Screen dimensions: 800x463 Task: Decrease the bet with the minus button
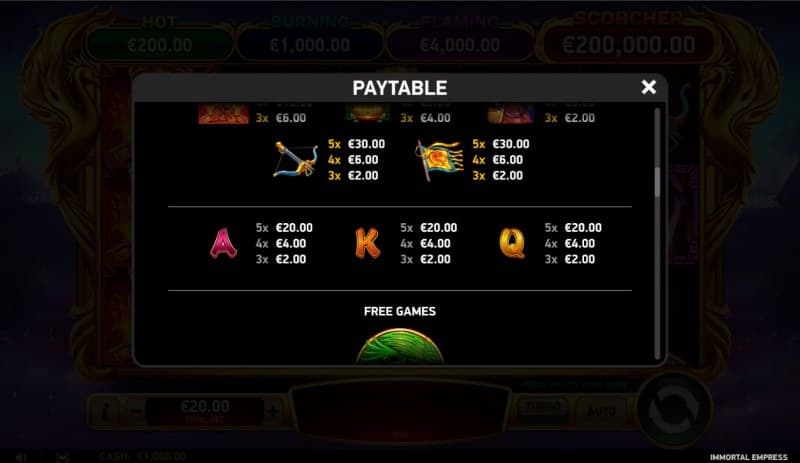(x=135, y=411)
